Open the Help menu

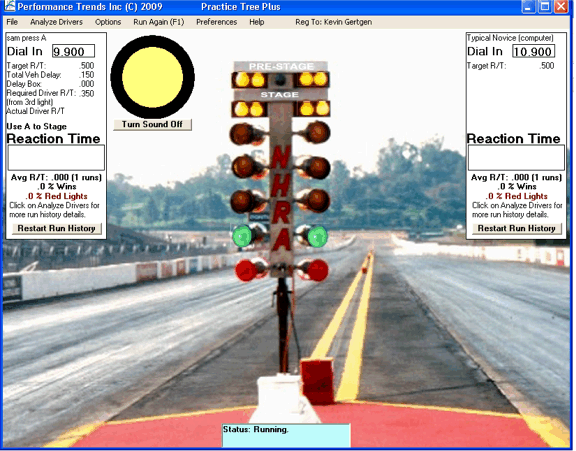tap(256, 22)
